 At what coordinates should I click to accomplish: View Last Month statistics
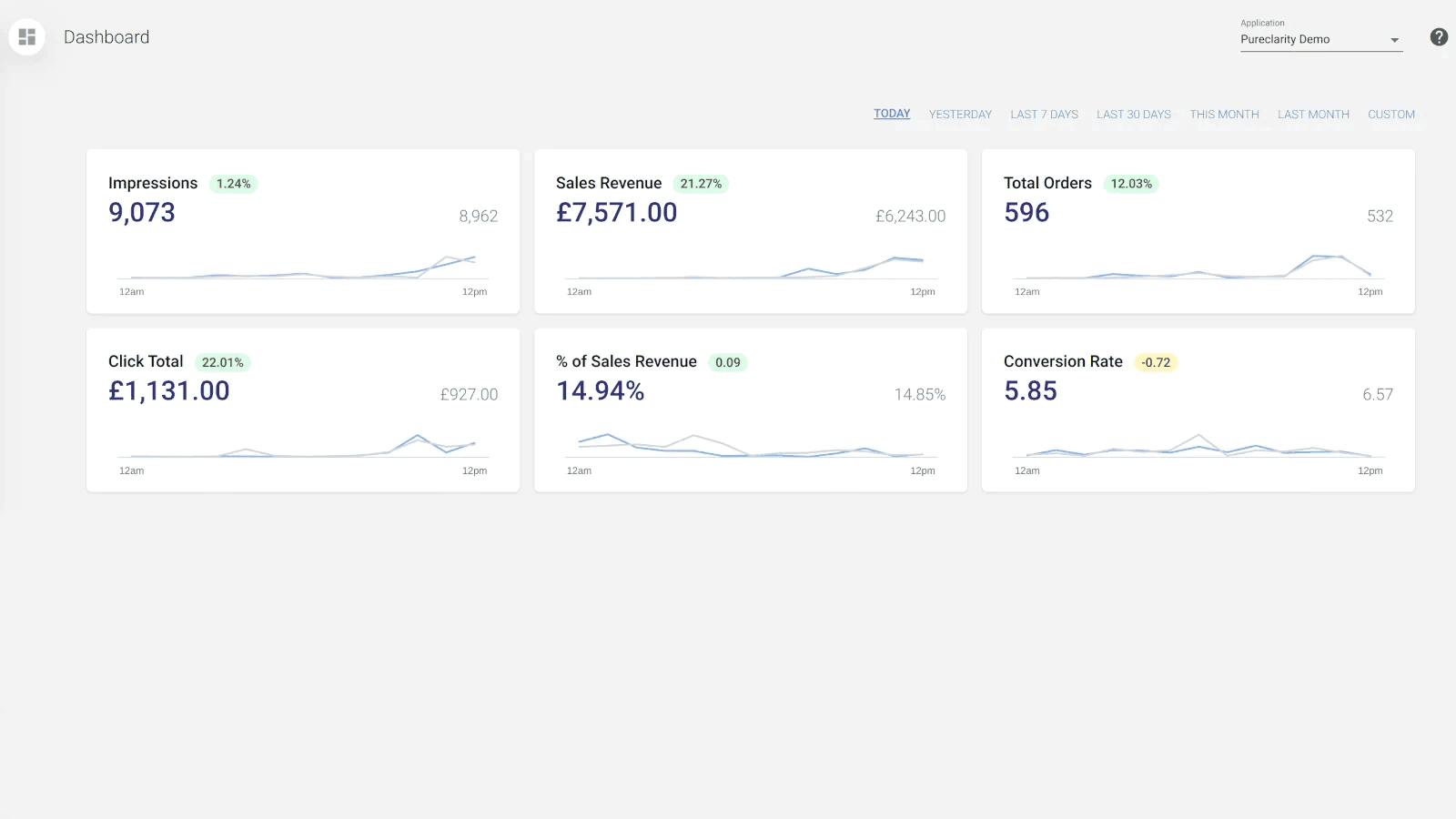tap(1313, 115)
